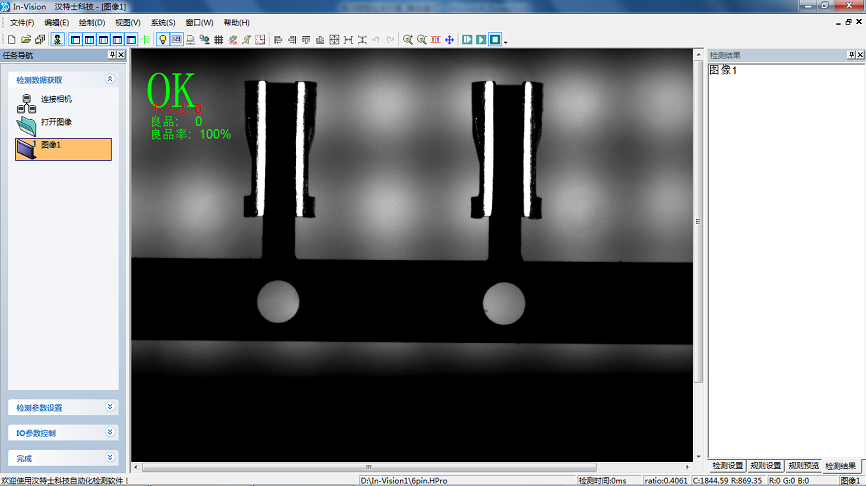Click the light bulb toolbar icon

[163, 40]
